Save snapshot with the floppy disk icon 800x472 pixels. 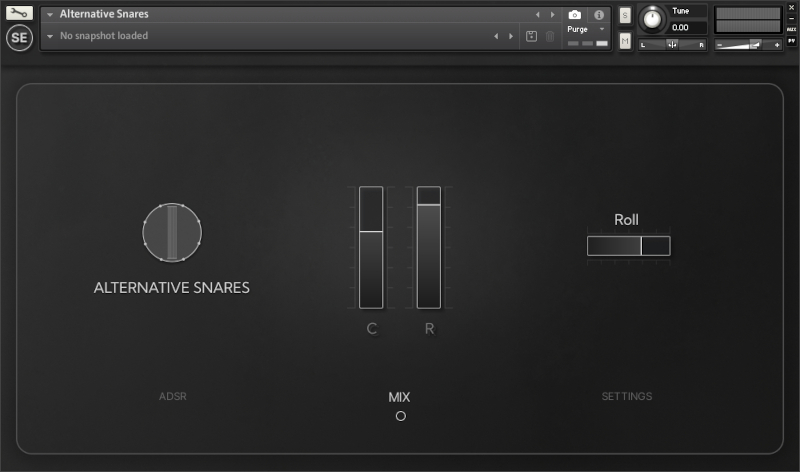point(531,36)
